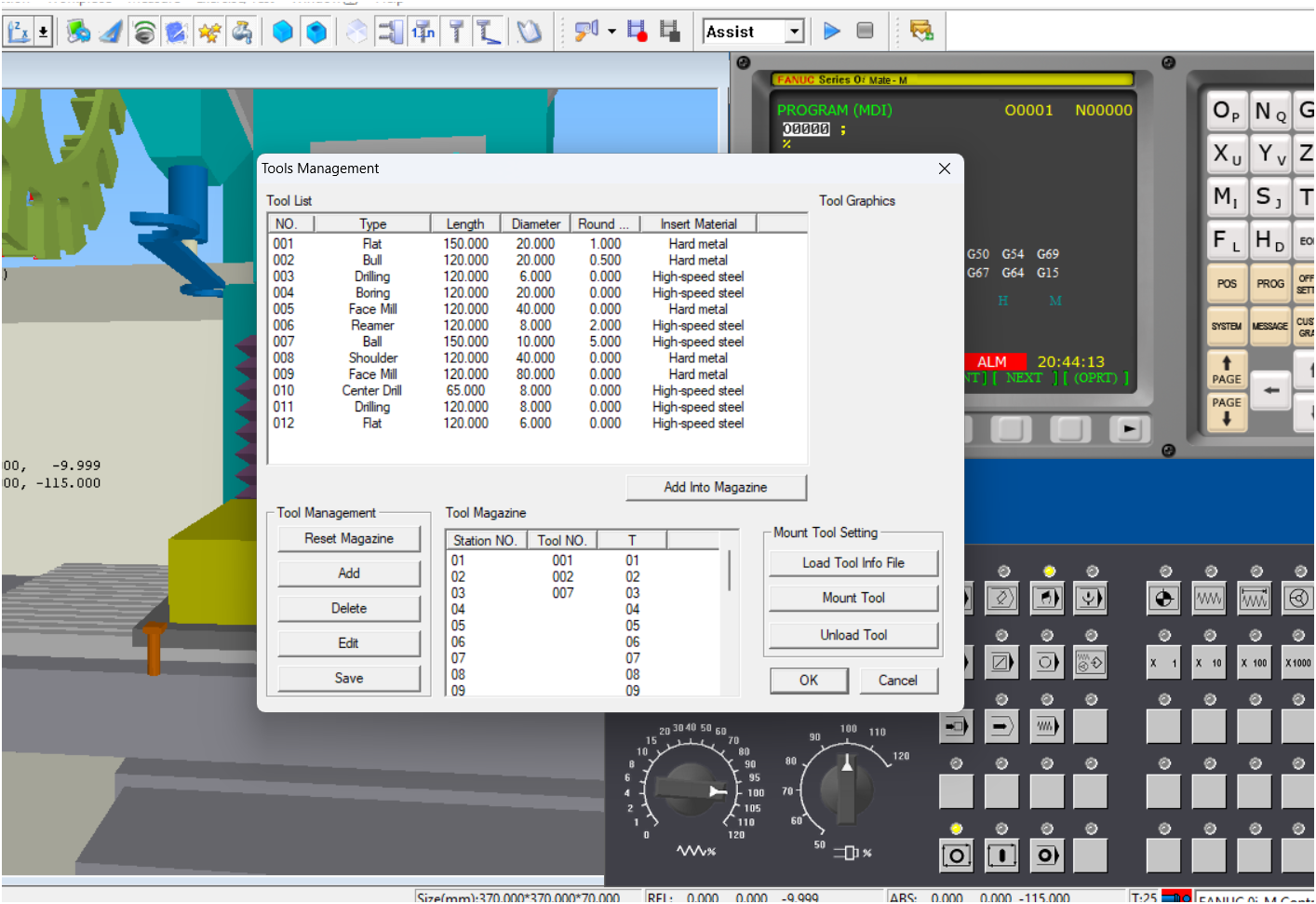
Task: Click the record icon with red dot
Action: (637, 32)
